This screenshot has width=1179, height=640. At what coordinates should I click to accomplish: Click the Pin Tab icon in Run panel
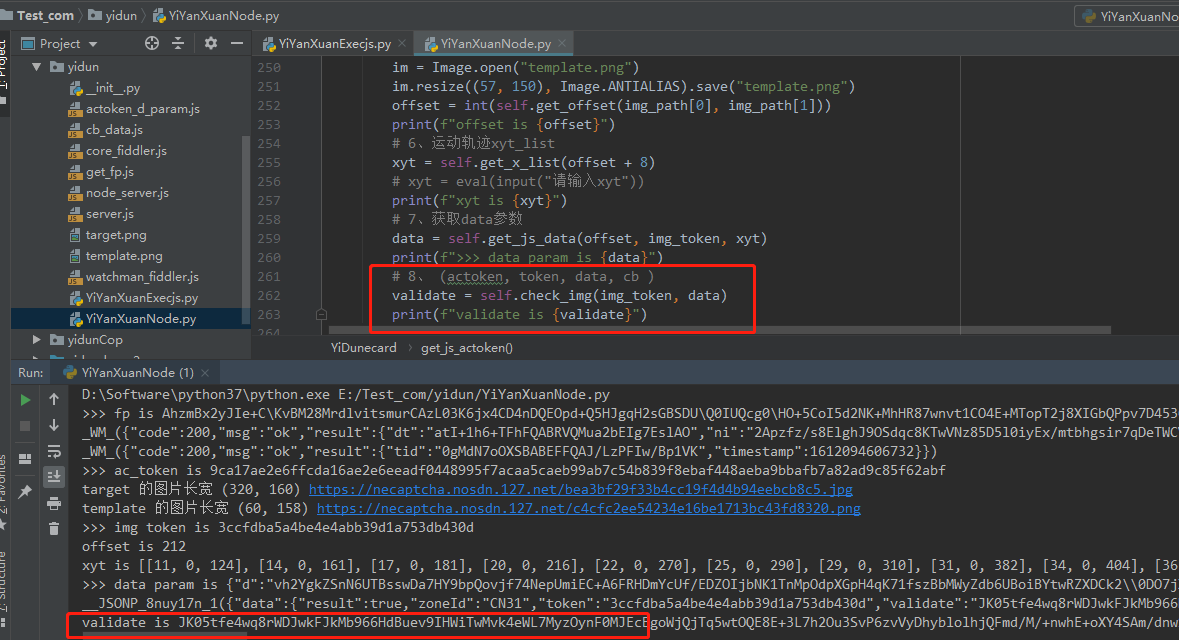click(25, 492)
